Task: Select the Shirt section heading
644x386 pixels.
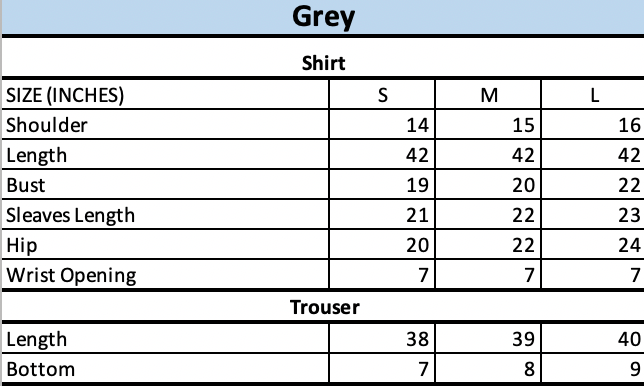Action: click(x=323, y=63)
